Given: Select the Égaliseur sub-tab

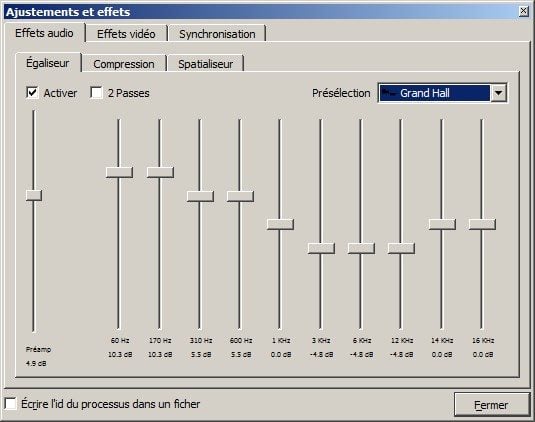Looking at the screenshot, I should (x=48, y=63).
